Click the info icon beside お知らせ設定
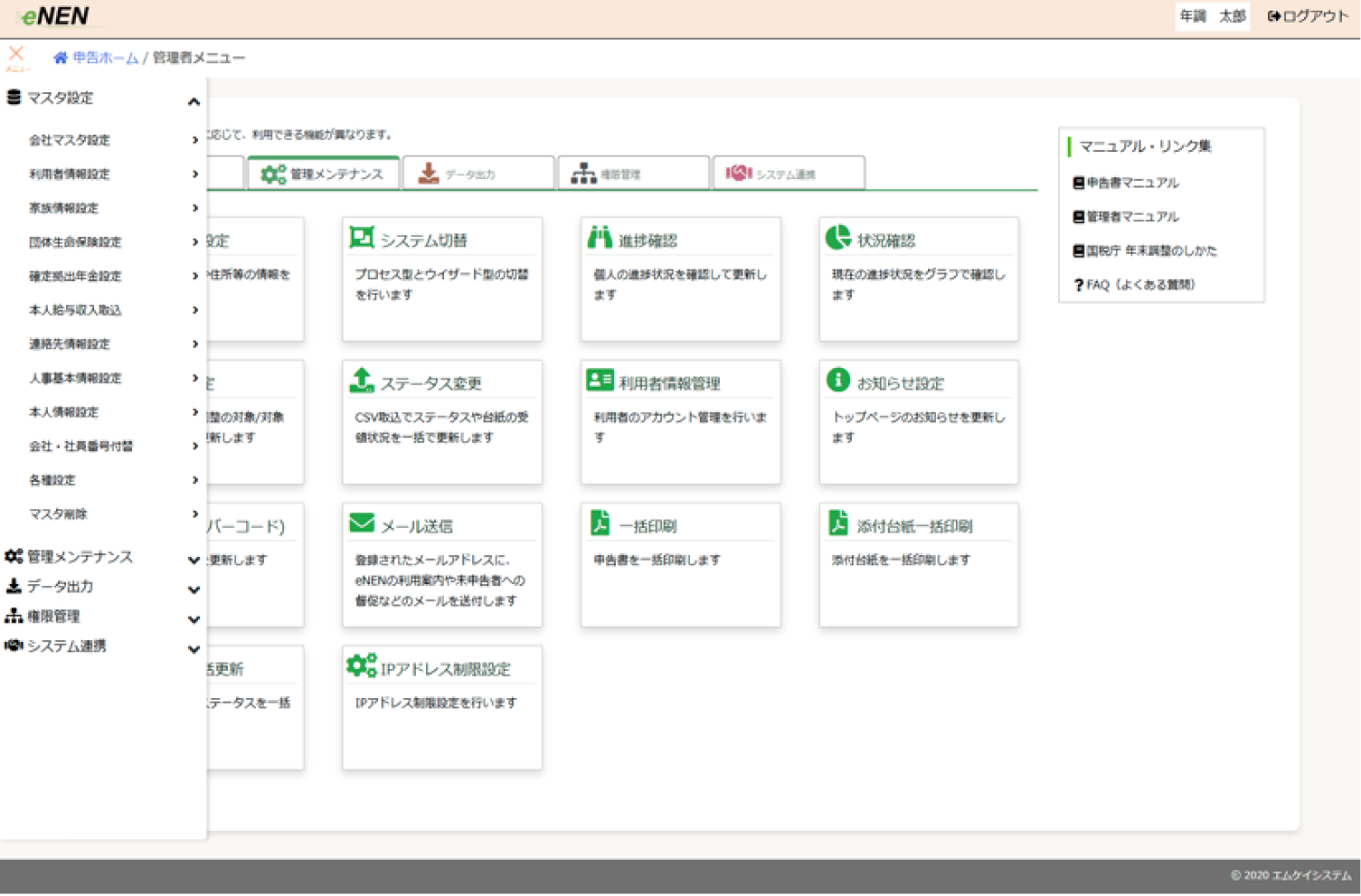1361x896 pixels. [837, 381]
